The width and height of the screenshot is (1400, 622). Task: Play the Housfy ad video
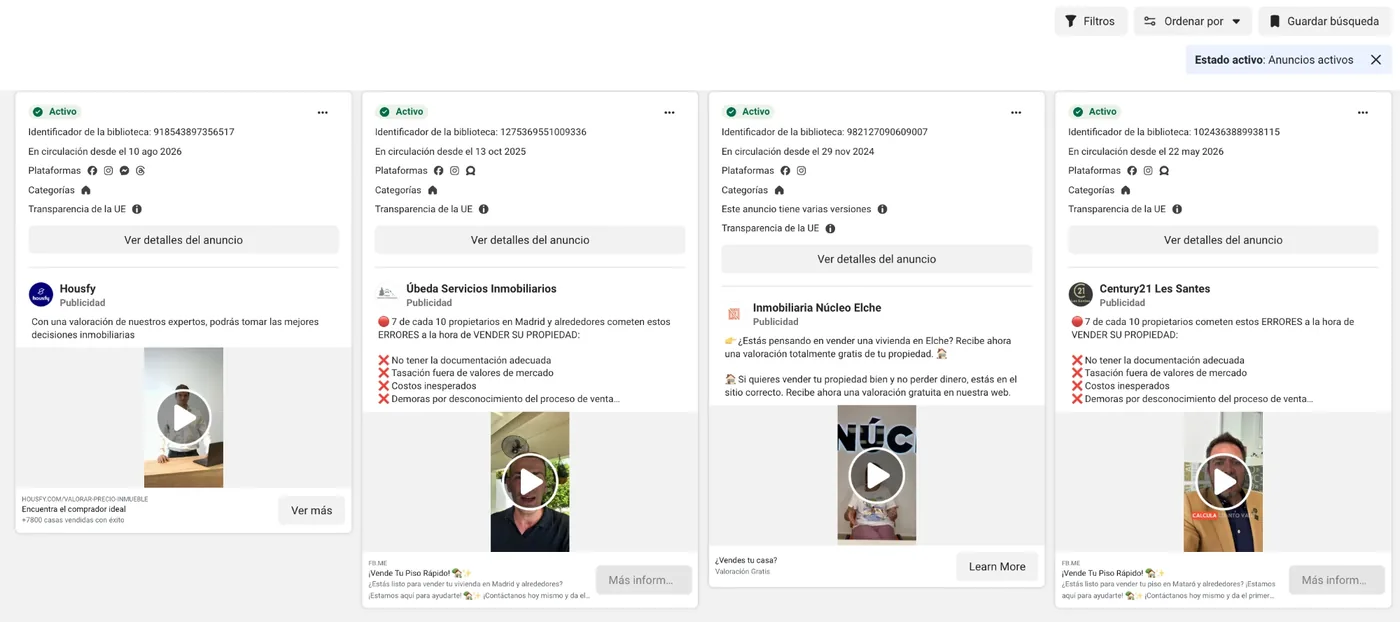click(x=184, y=418)
